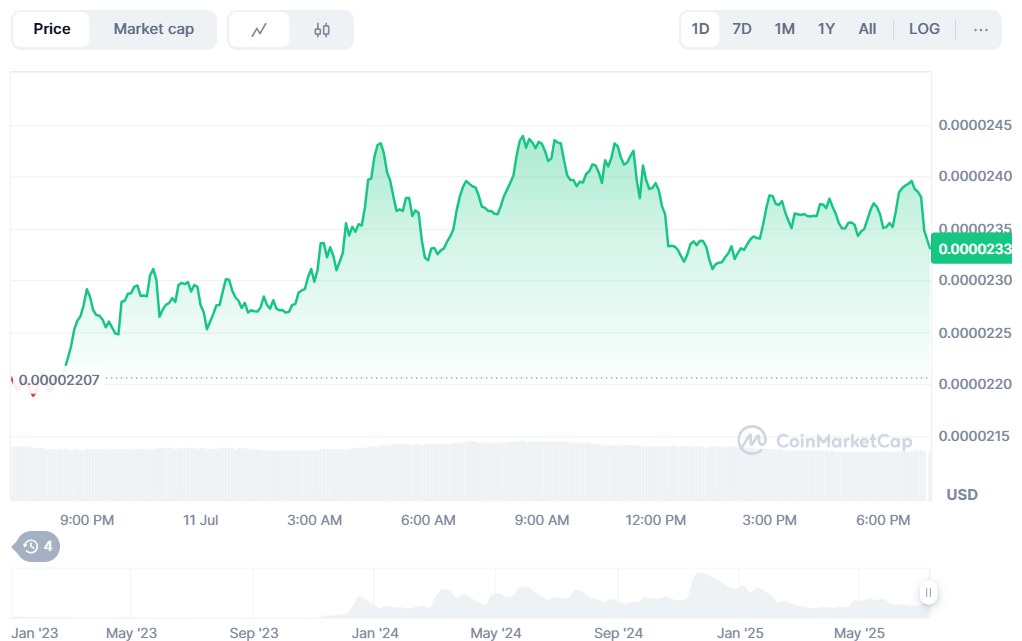Show the 1Y price history

pos(826,29)
